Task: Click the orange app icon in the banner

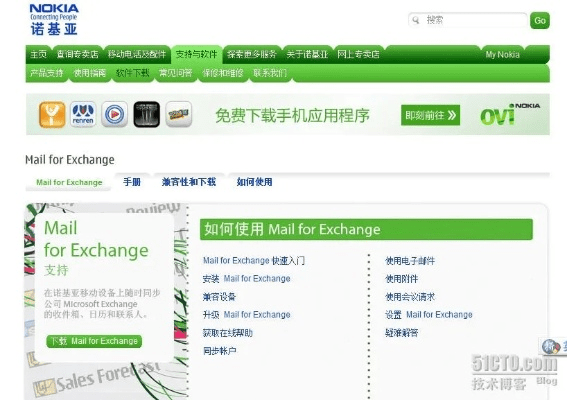Action: 52,115
